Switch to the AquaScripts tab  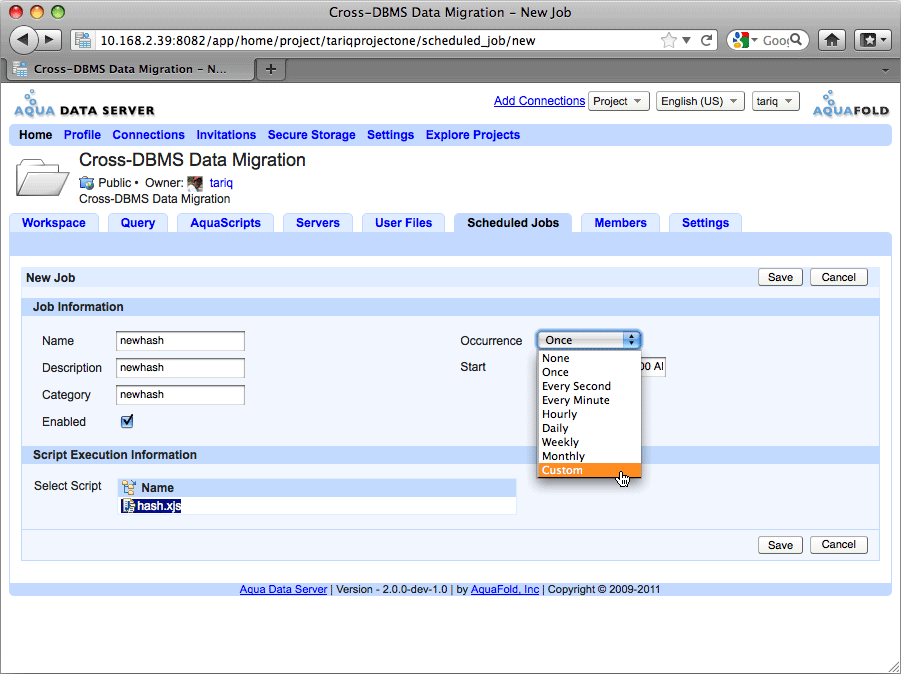225,223
